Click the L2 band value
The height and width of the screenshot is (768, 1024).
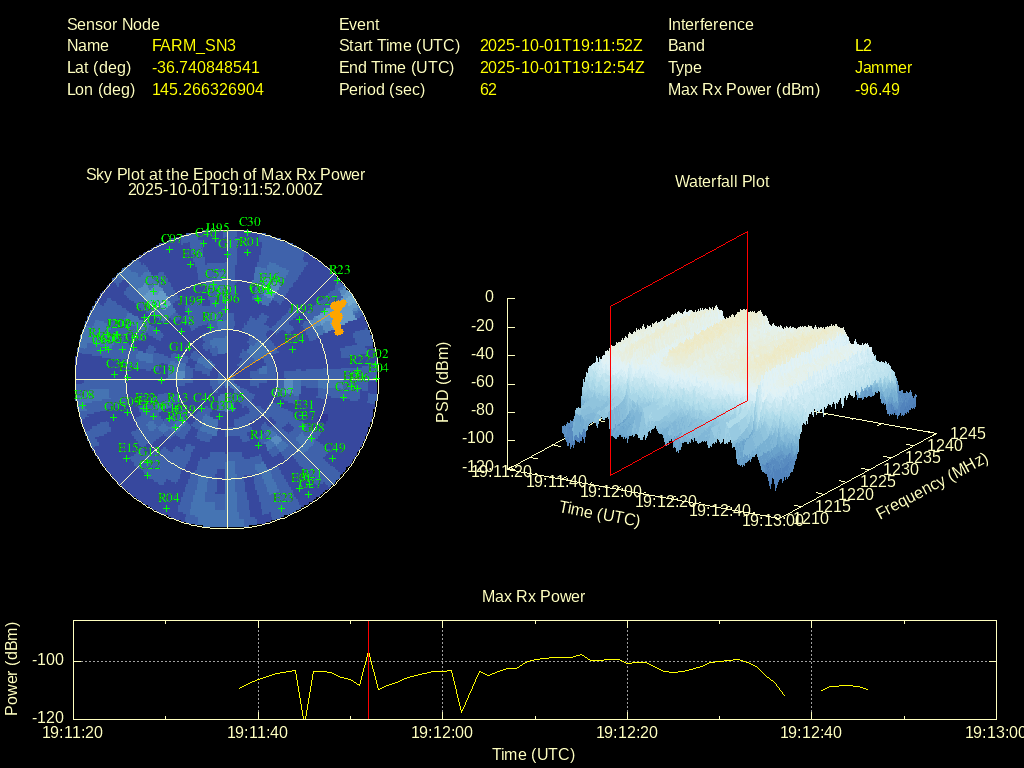[863, 46]
